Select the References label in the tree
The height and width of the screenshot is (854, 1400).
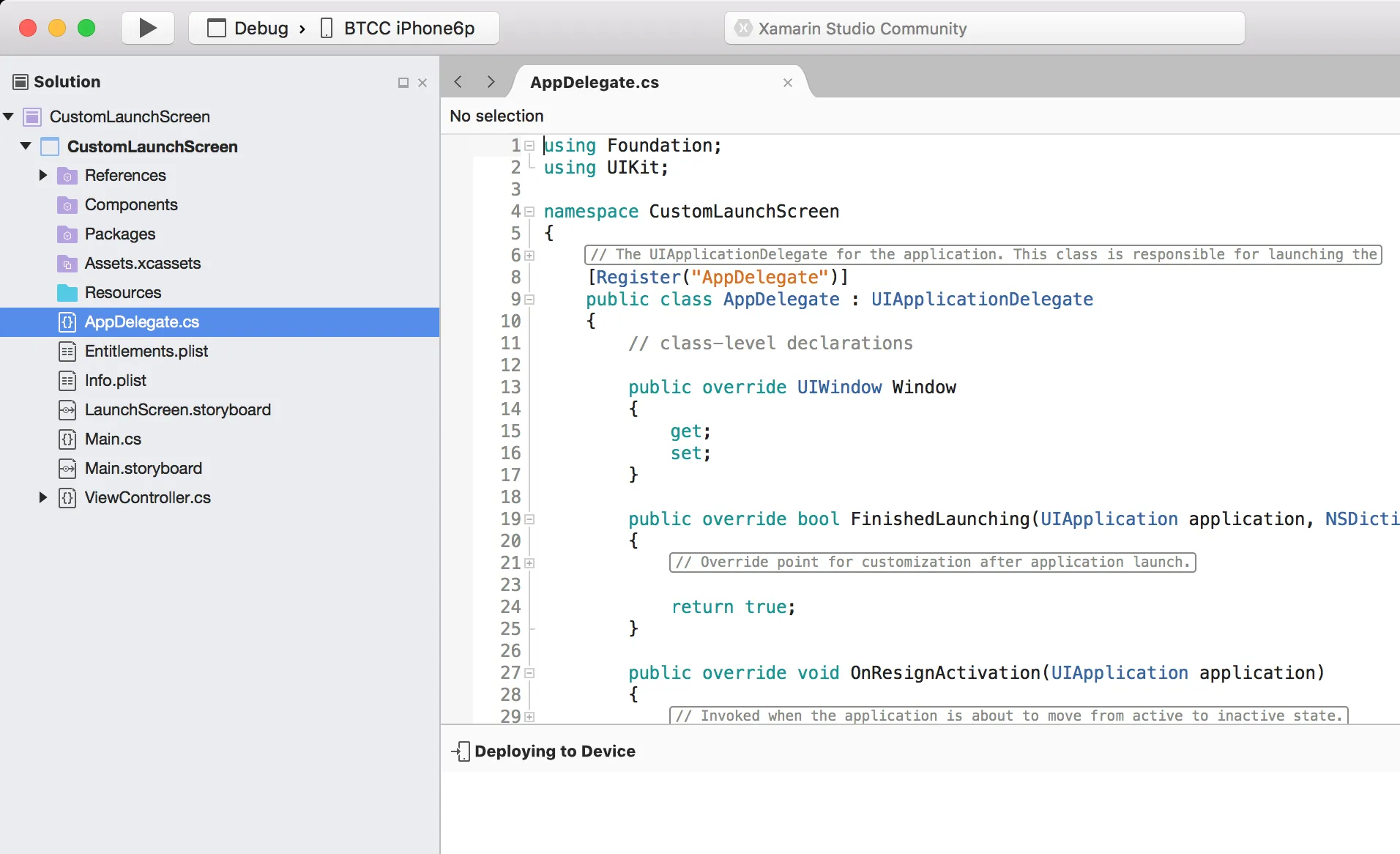tap(125, 175)
